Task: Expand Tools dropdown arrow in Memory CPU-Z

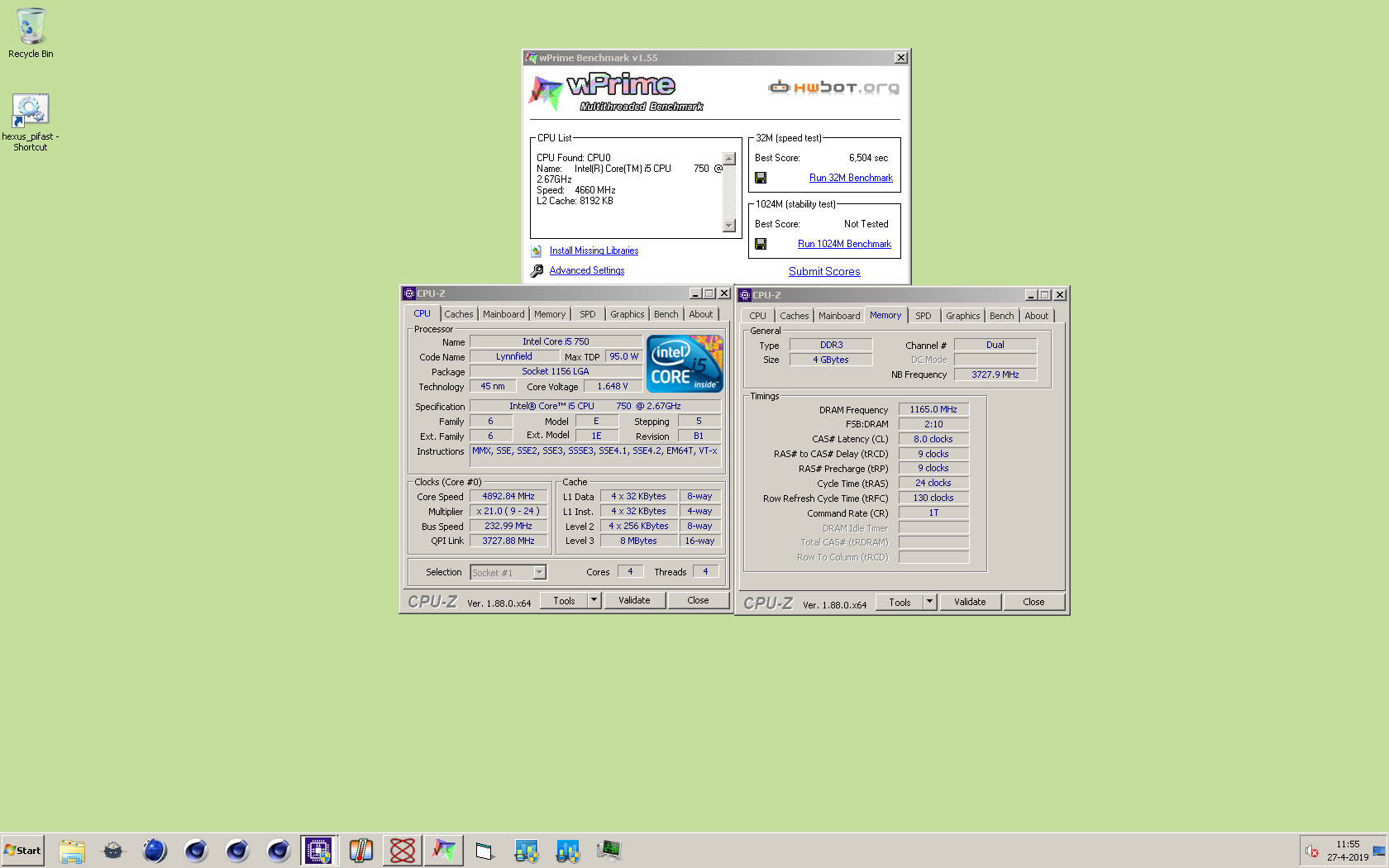Action: 929,602
